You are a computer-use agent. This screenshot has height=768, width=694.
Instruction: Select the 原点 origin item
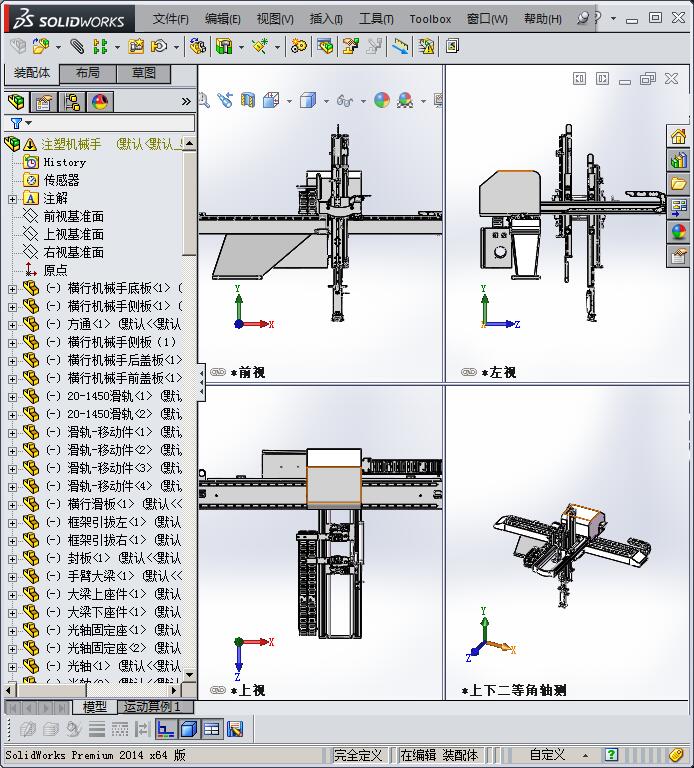click(55, 270)
